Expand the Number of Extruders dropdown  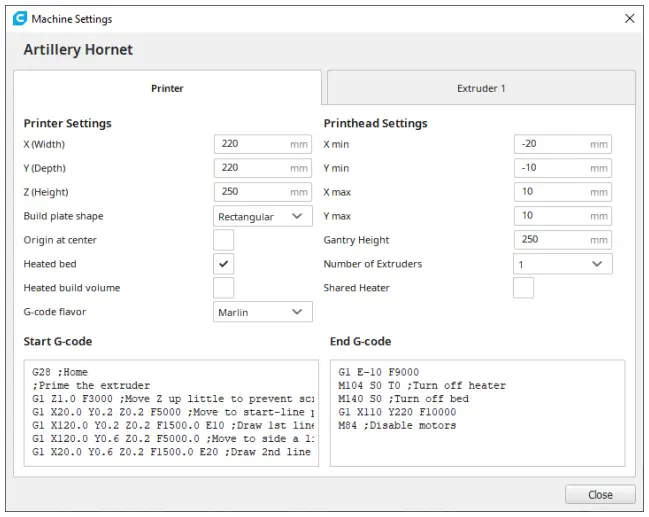562,264
